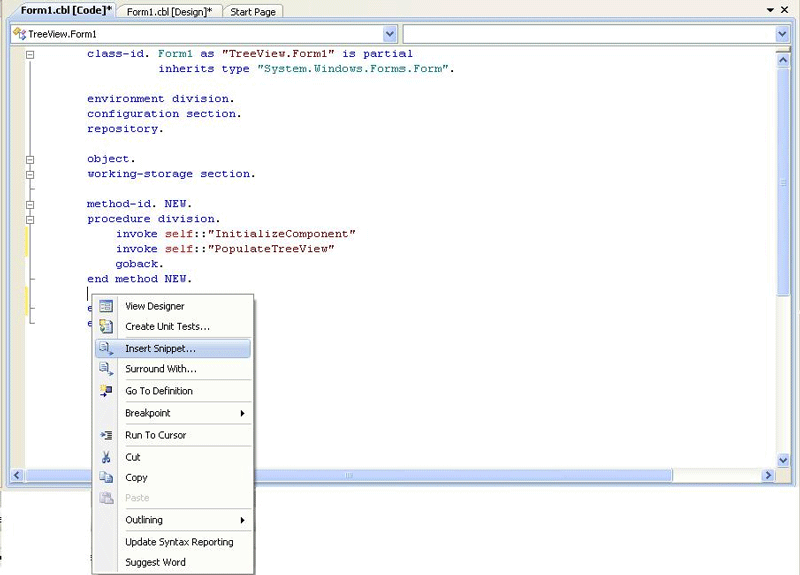The height and width of the screenshot is (575, 800).
Task: Click the vertical scrollbar down arrow
Action: [783, 459]
